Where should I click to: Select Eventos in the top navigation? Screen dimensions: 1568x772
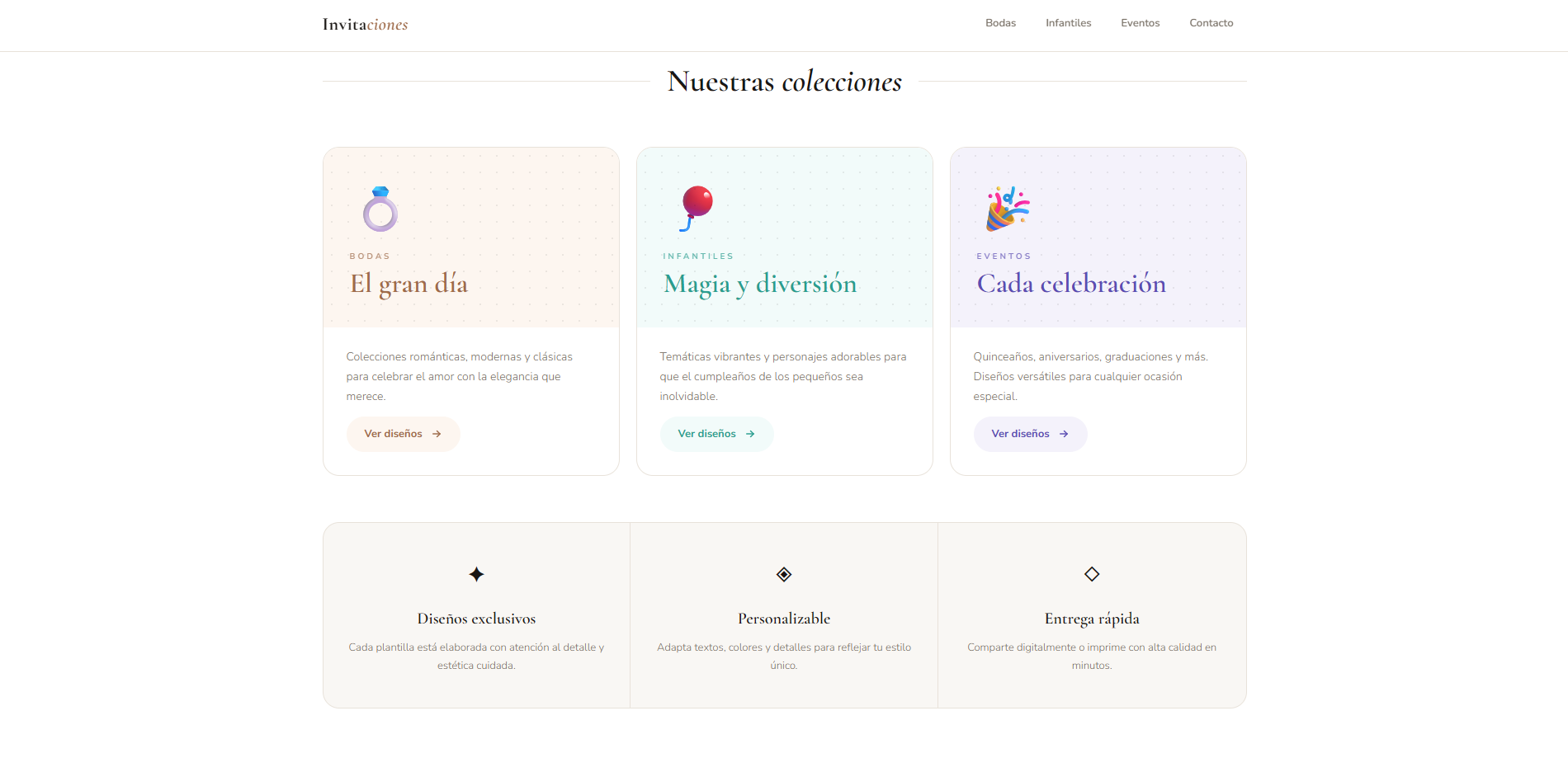[1140, 23]
